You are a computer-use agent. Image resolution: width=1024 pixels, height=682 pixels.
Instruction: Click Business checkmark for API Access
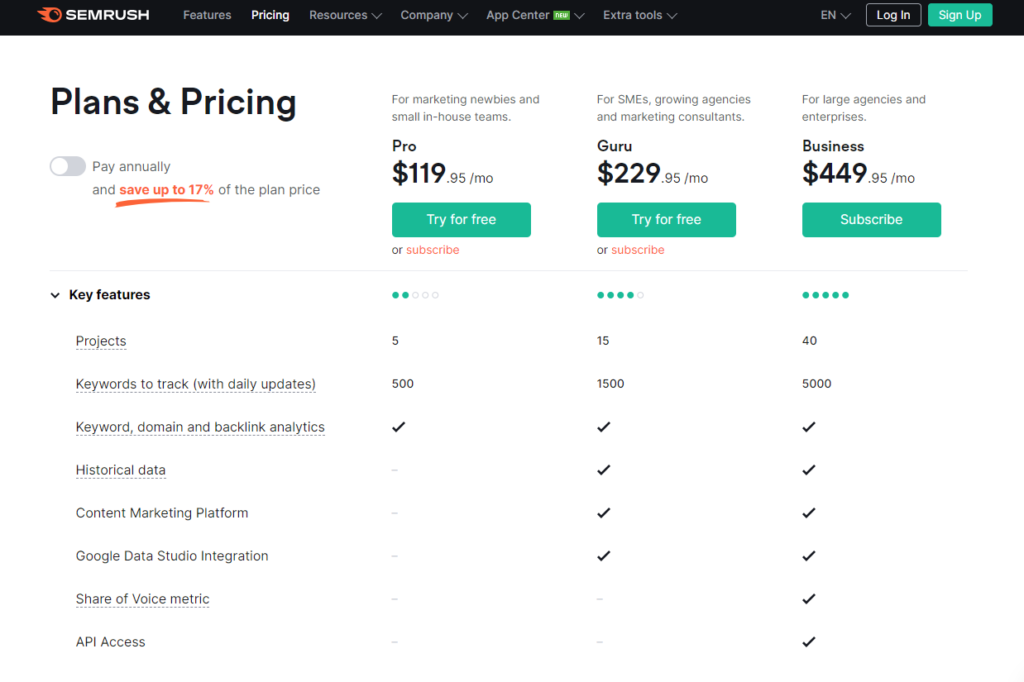pyautogui.click(x=808, y=642)
